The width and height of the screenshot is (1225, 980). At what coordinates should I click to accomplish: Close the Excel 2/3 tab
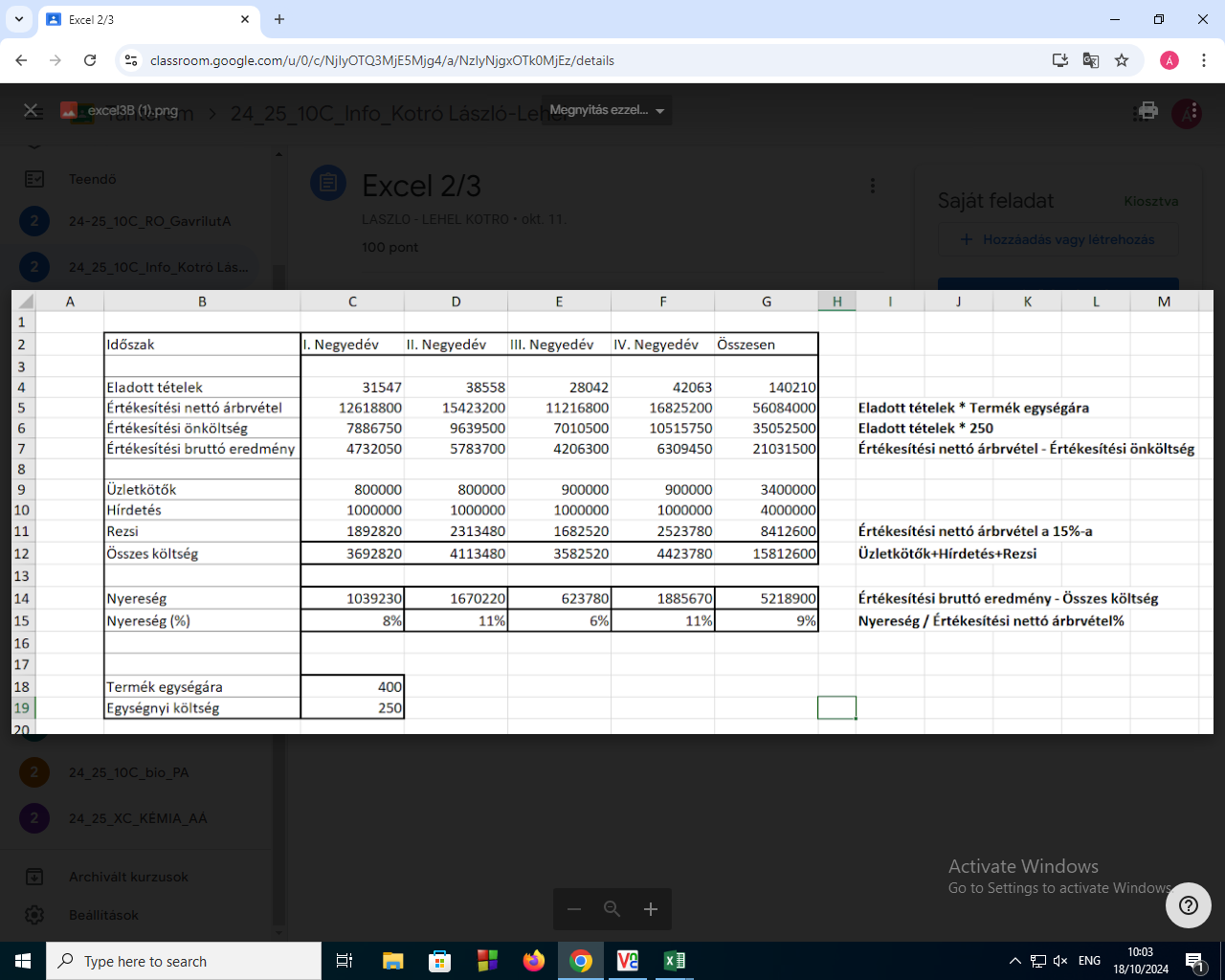click(x=245, y=19)
